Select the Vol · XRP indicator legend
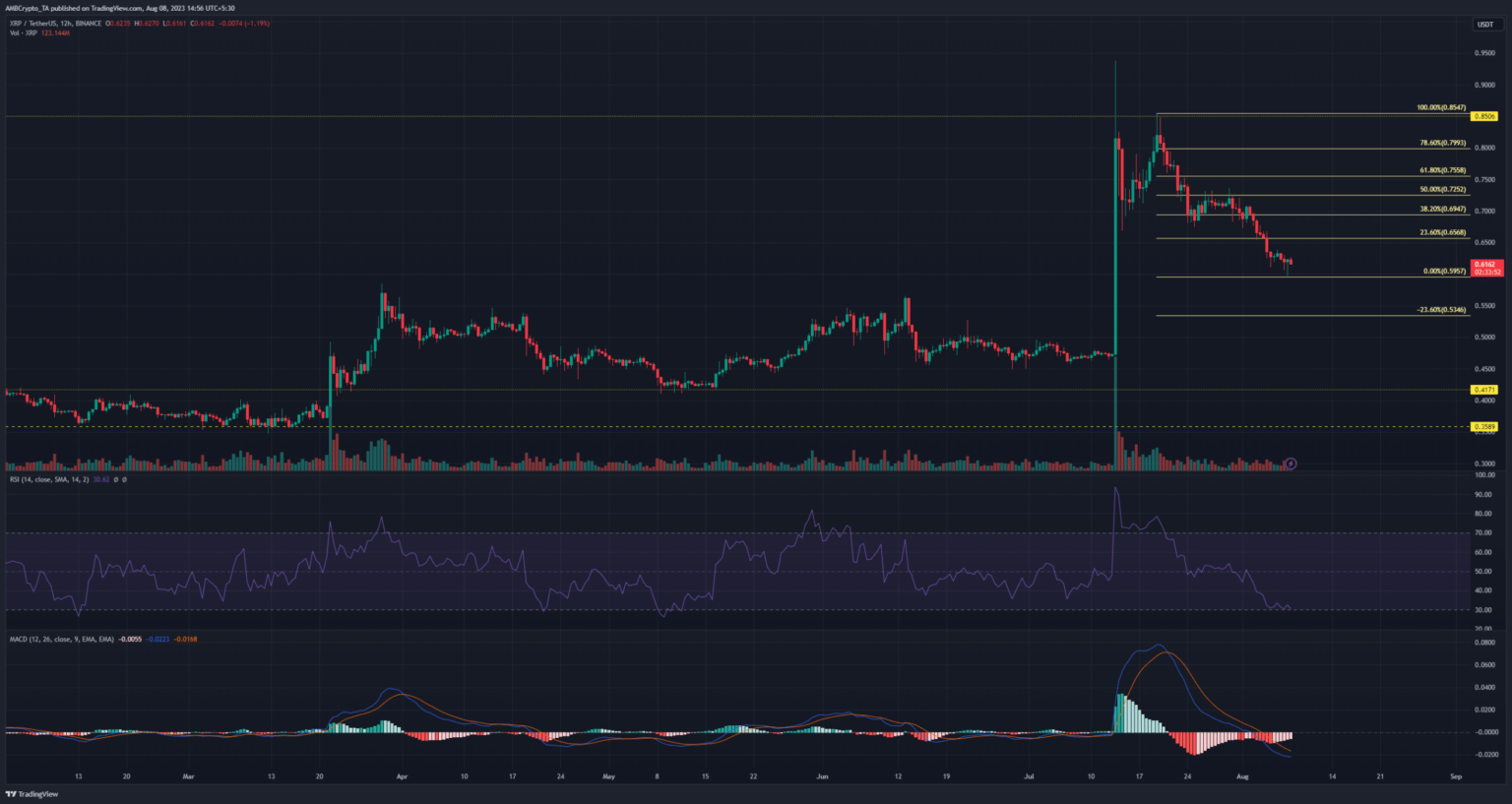Screen dimensions: 1512x804 coord(24,32)
